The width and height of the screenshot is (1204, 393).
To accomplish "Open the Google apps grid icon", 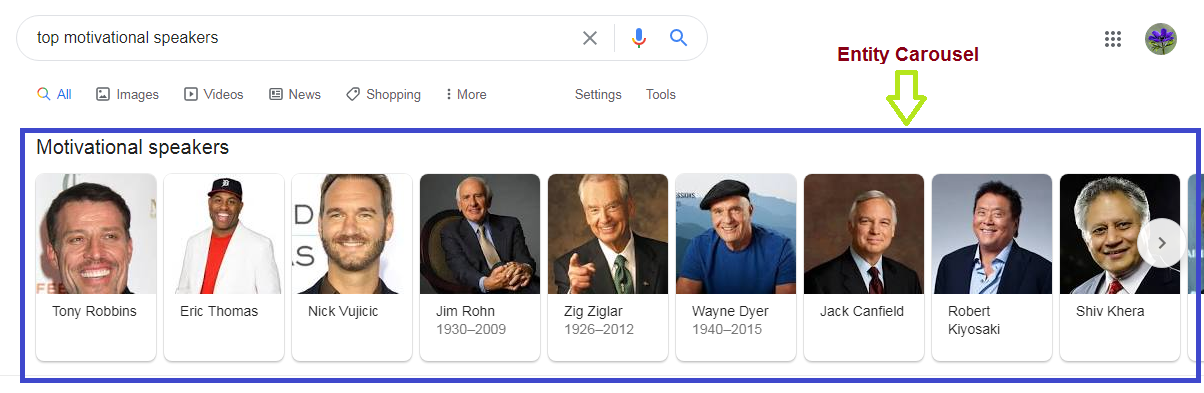I will coord(1113,39).
